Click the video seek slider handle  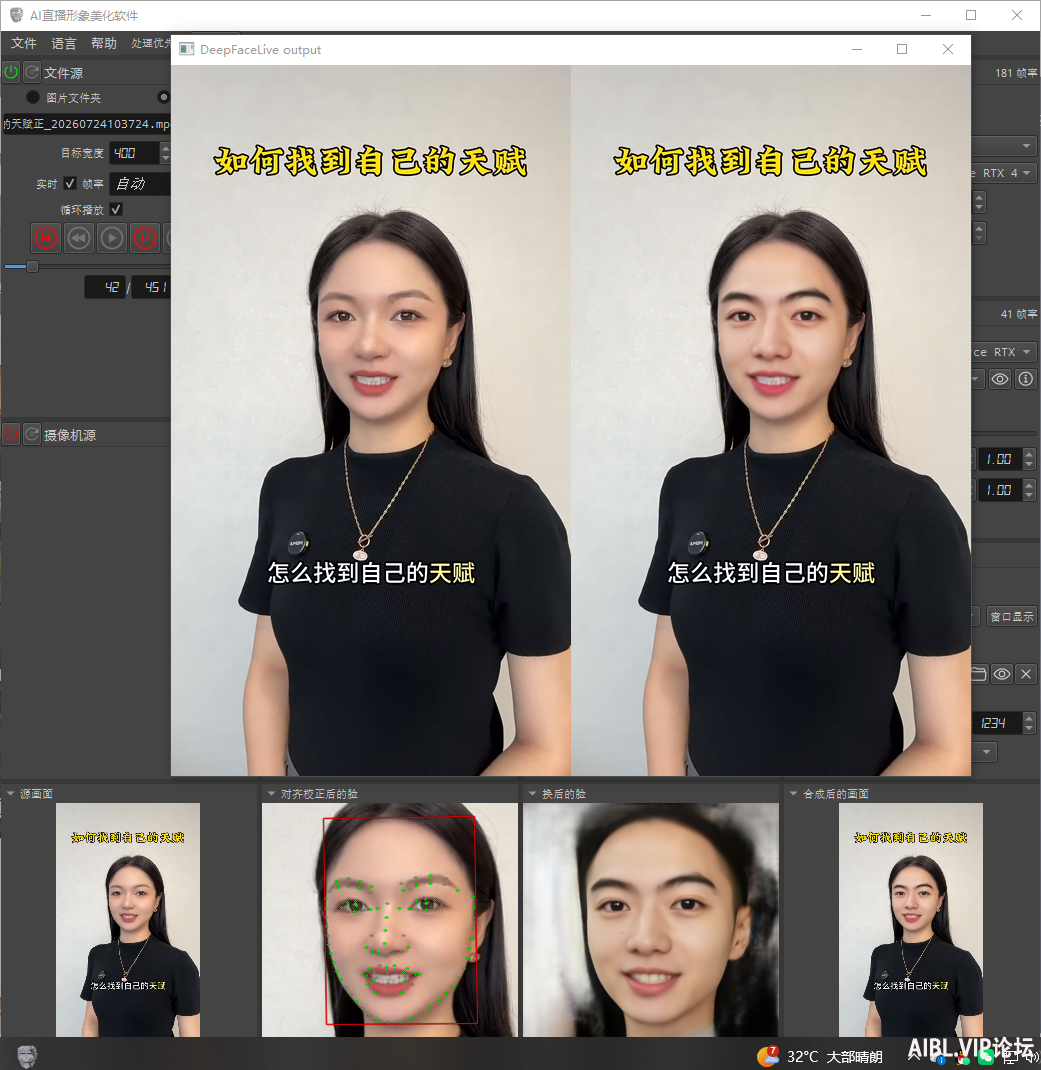[x=32, y=267]
